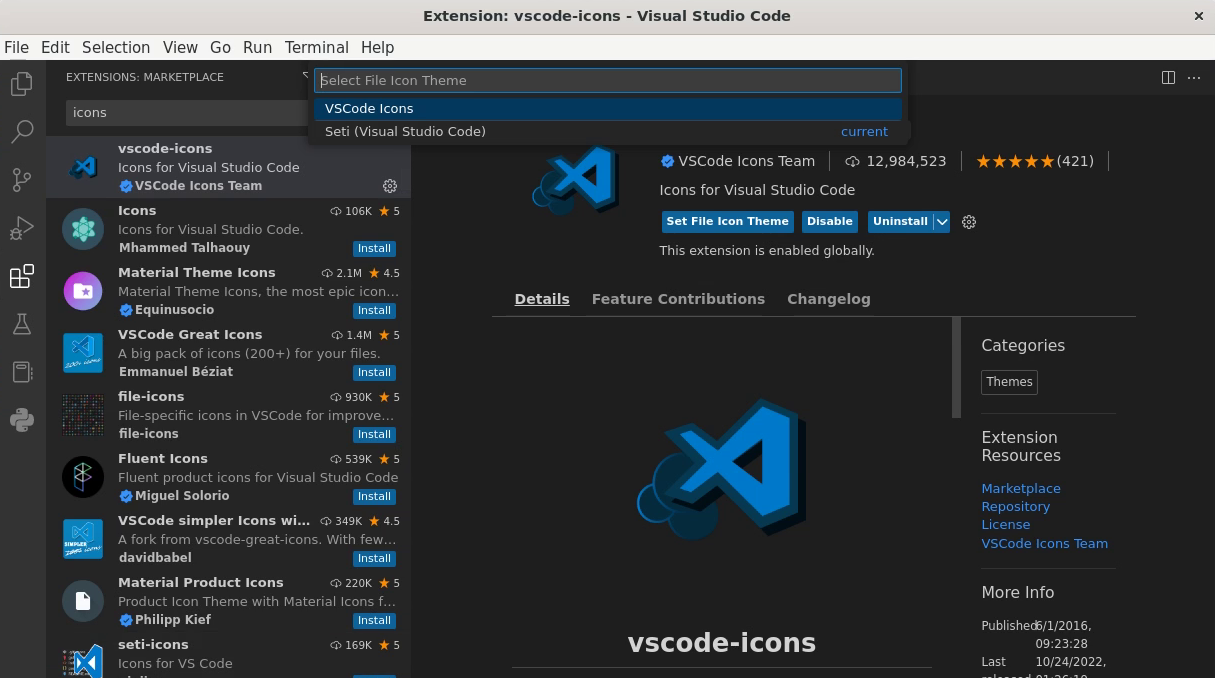Click the details page vertical scrollbar
1215x678 pixels.
click(957, 368)
